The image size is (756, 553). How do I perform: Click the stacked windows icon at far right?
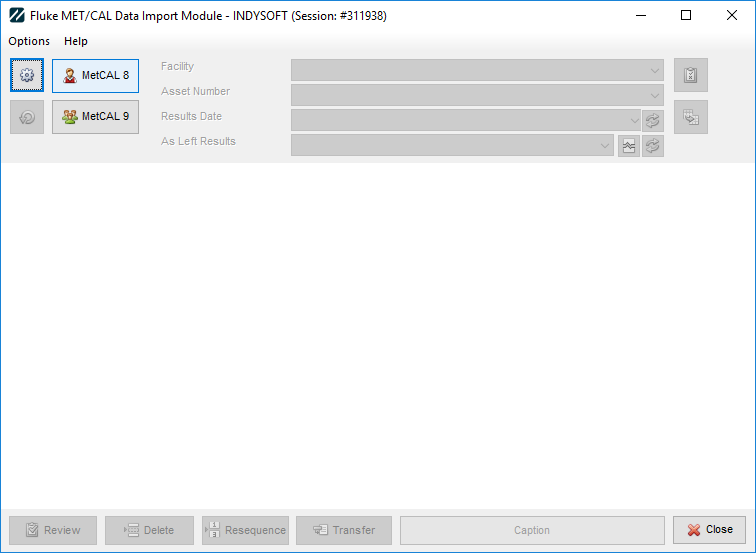tap(690, 117)
